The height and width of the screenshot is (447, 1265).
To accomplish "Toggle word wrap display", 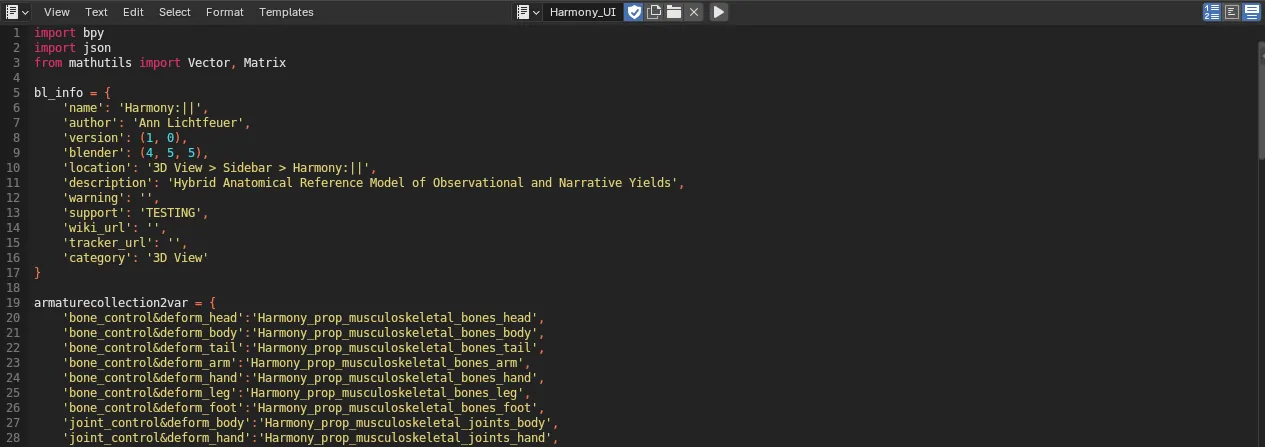I will click(1231, 12).
